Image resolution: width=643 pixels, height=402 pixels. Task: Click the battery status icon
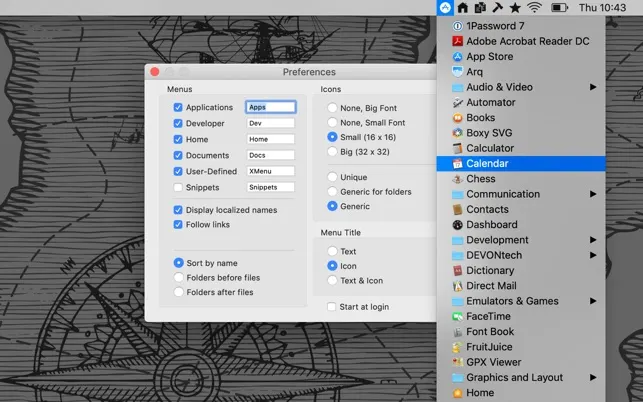pos(559,7)
